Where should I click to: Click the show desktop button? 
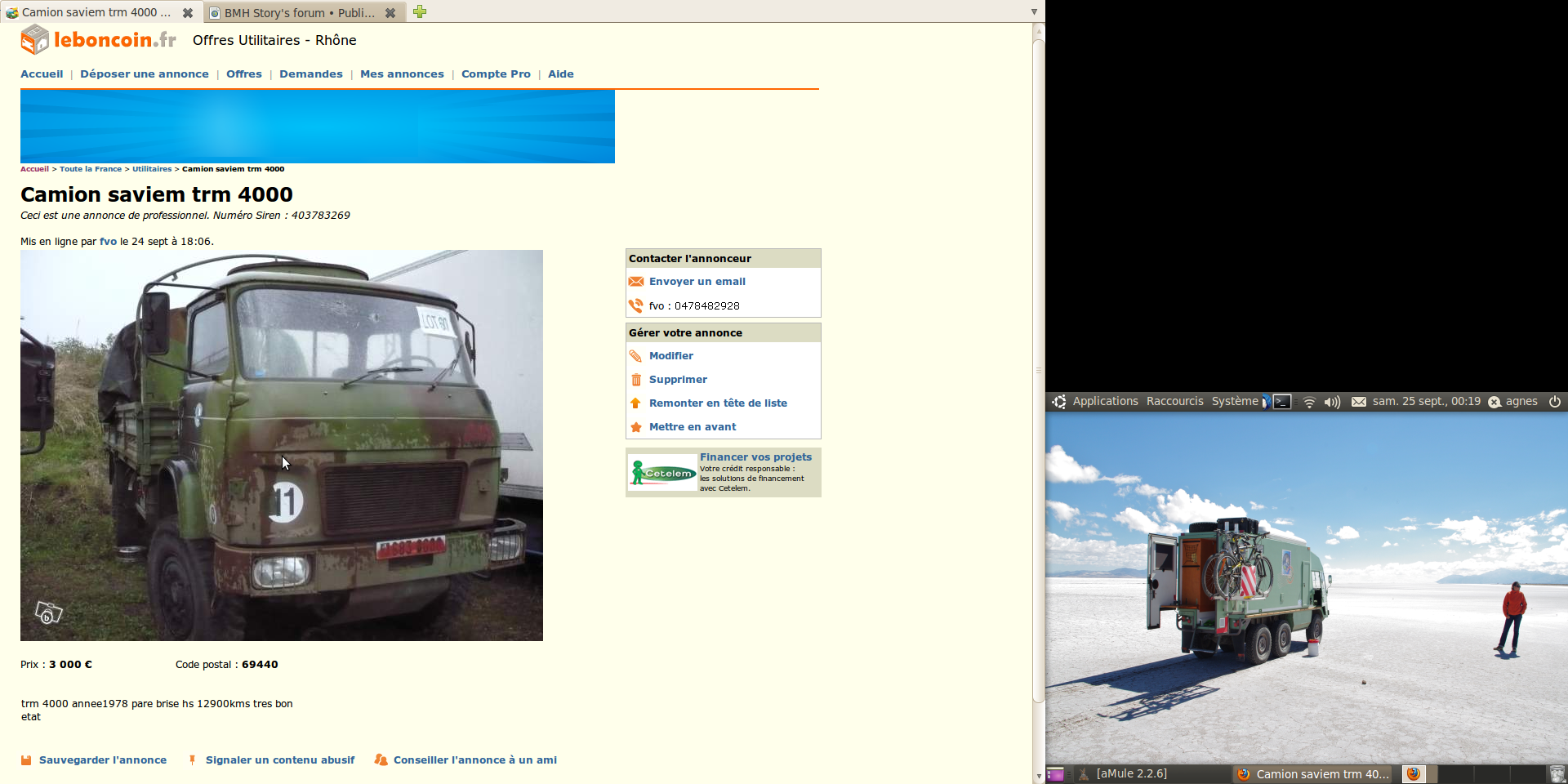coord(1055,773)
